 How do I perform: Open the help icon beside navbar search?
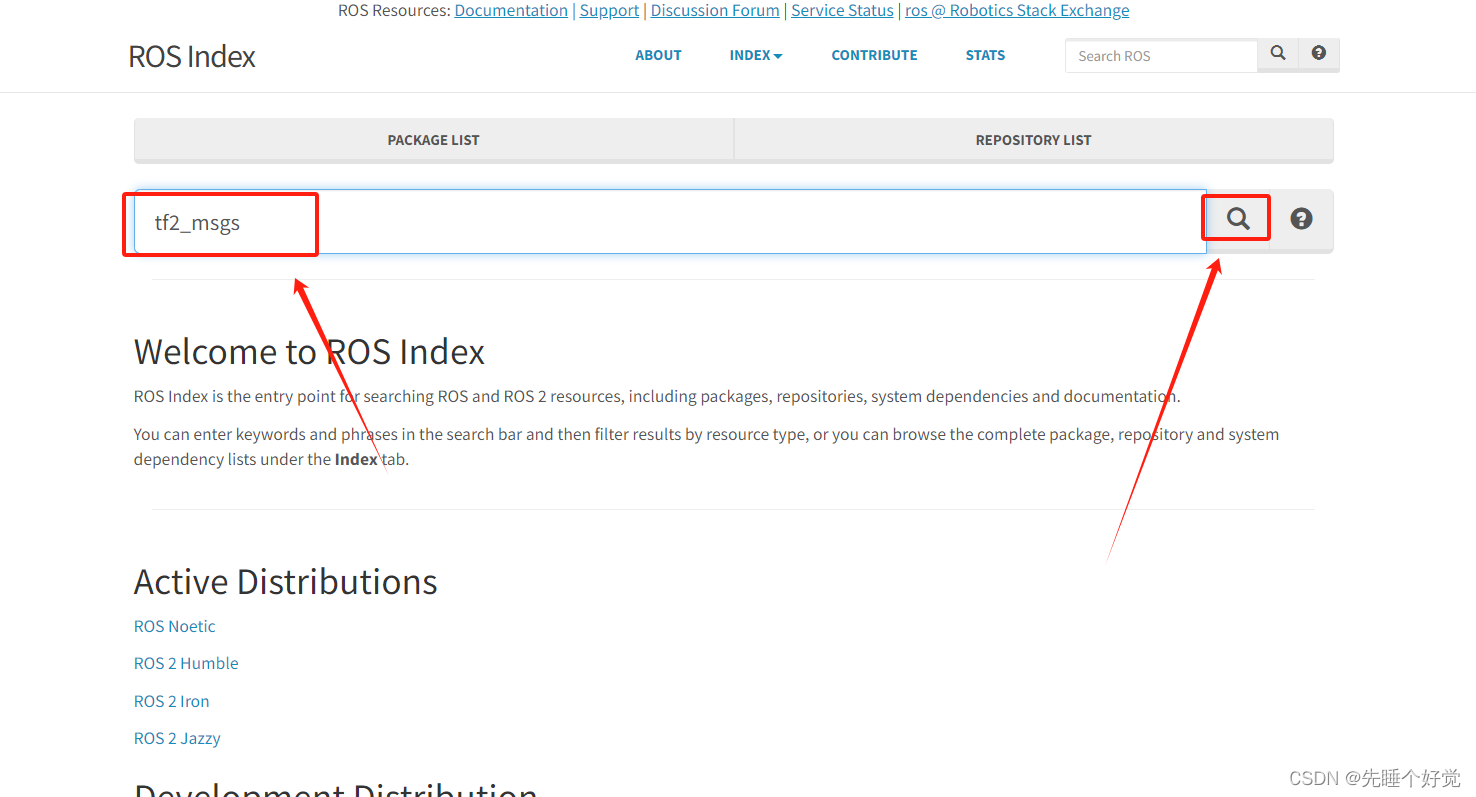click(1319, 54)
